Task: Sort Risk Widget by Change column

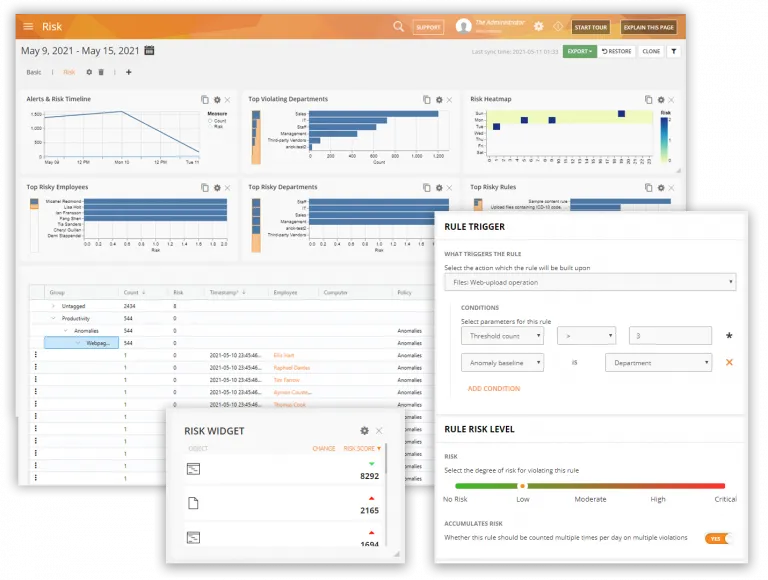Action: [324, 449]
